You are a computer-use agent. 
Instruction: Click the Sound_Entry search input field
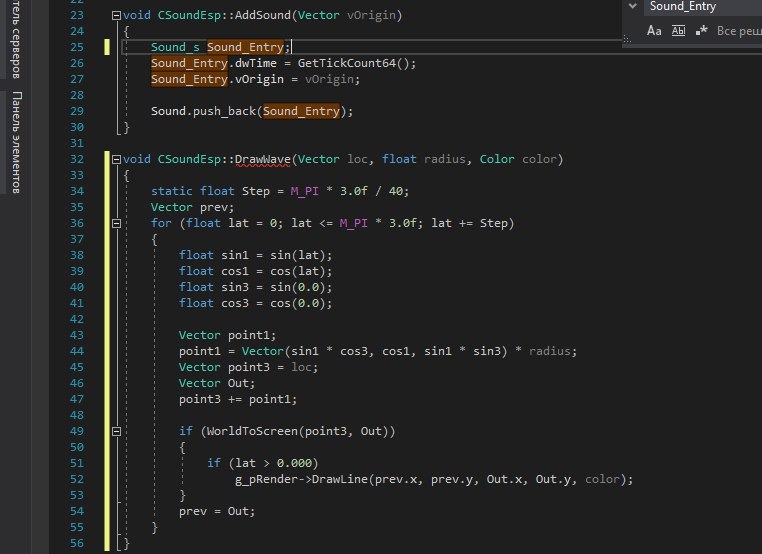coord(700,7)
